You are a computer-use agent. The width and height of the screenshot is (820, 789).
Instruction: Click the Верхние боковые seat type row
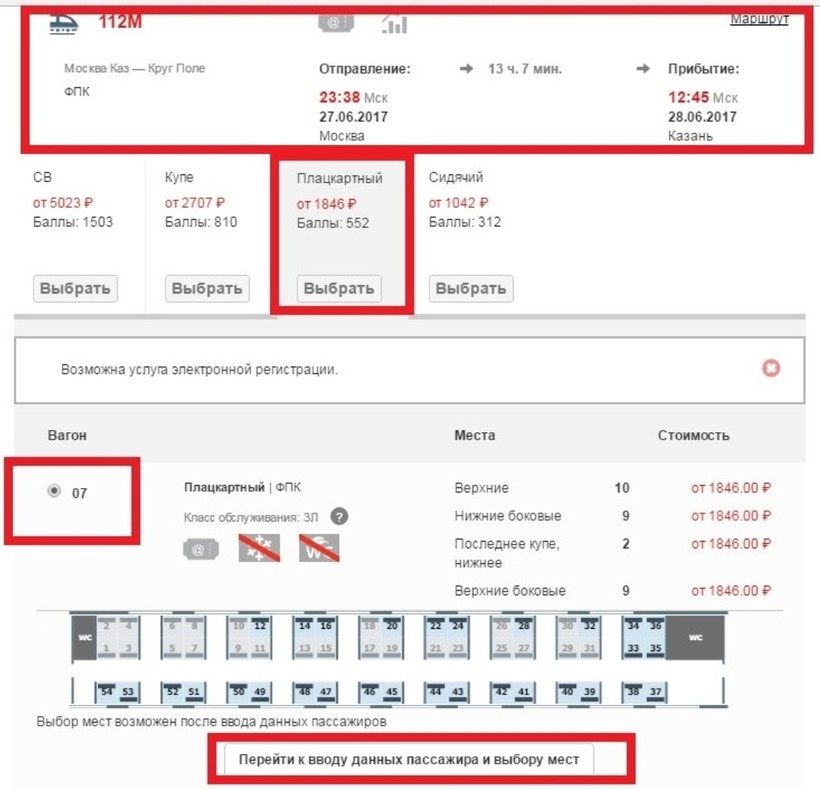click(612, 591)
